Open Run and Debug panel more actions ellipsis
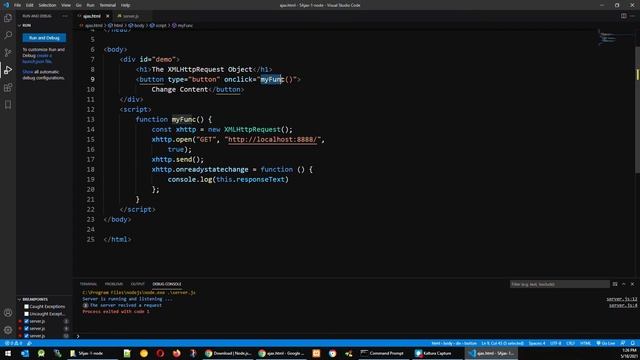 65,16
